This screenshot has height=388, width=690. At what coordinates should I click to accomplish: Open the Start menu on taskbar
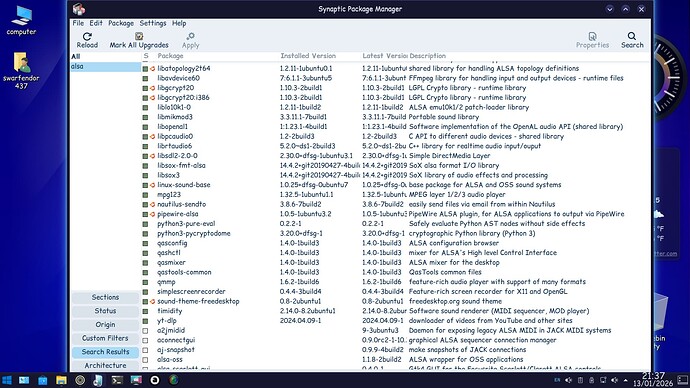[x=7, y=380]
